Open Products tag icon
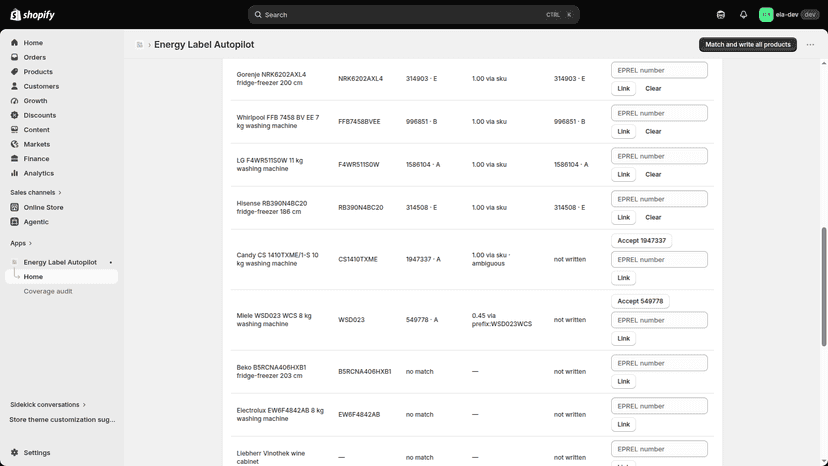 (x=14, y=72)
